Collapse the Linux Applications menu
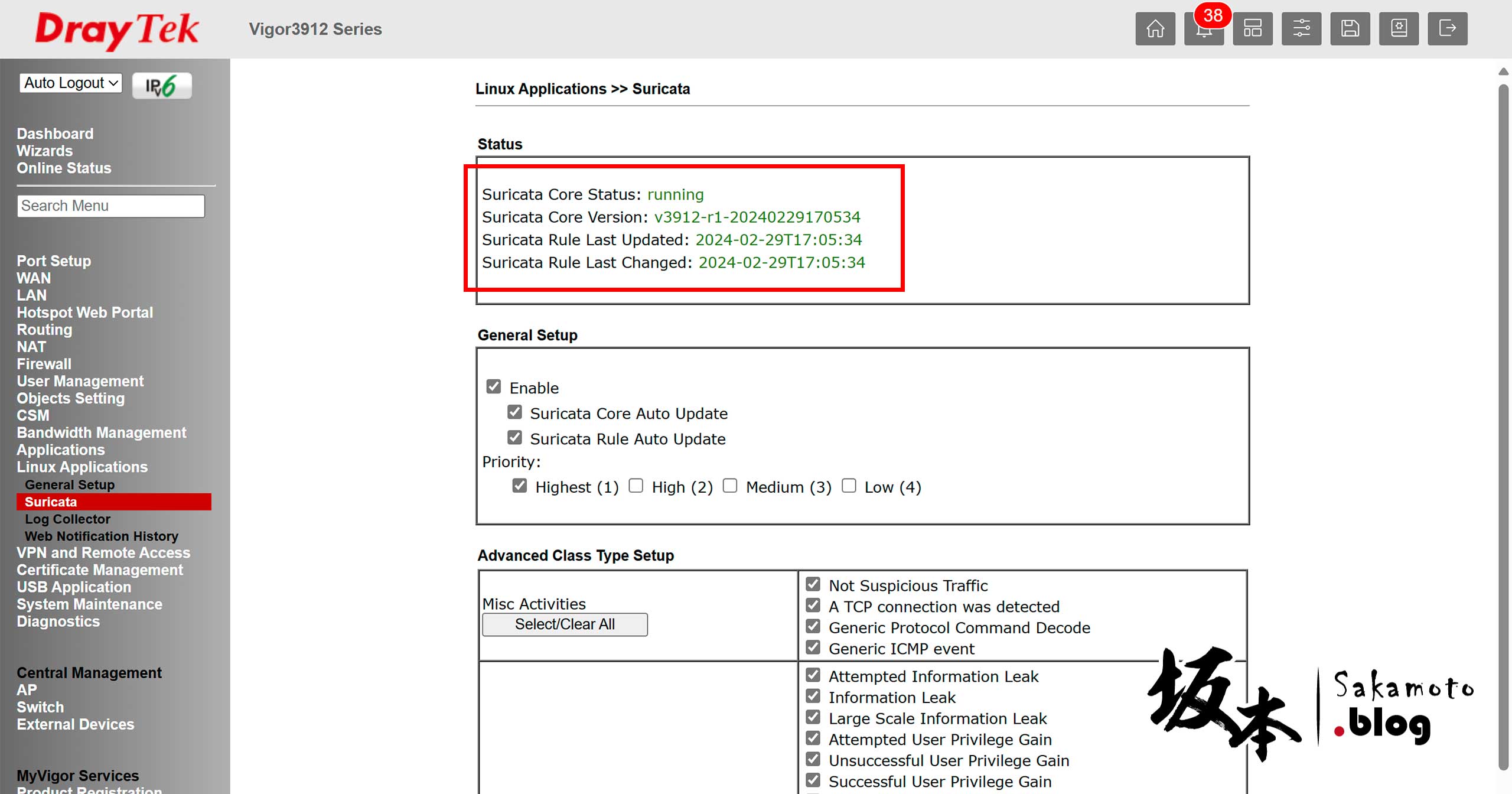Screen dimensions: 1512x794 (x=82, y=466)
